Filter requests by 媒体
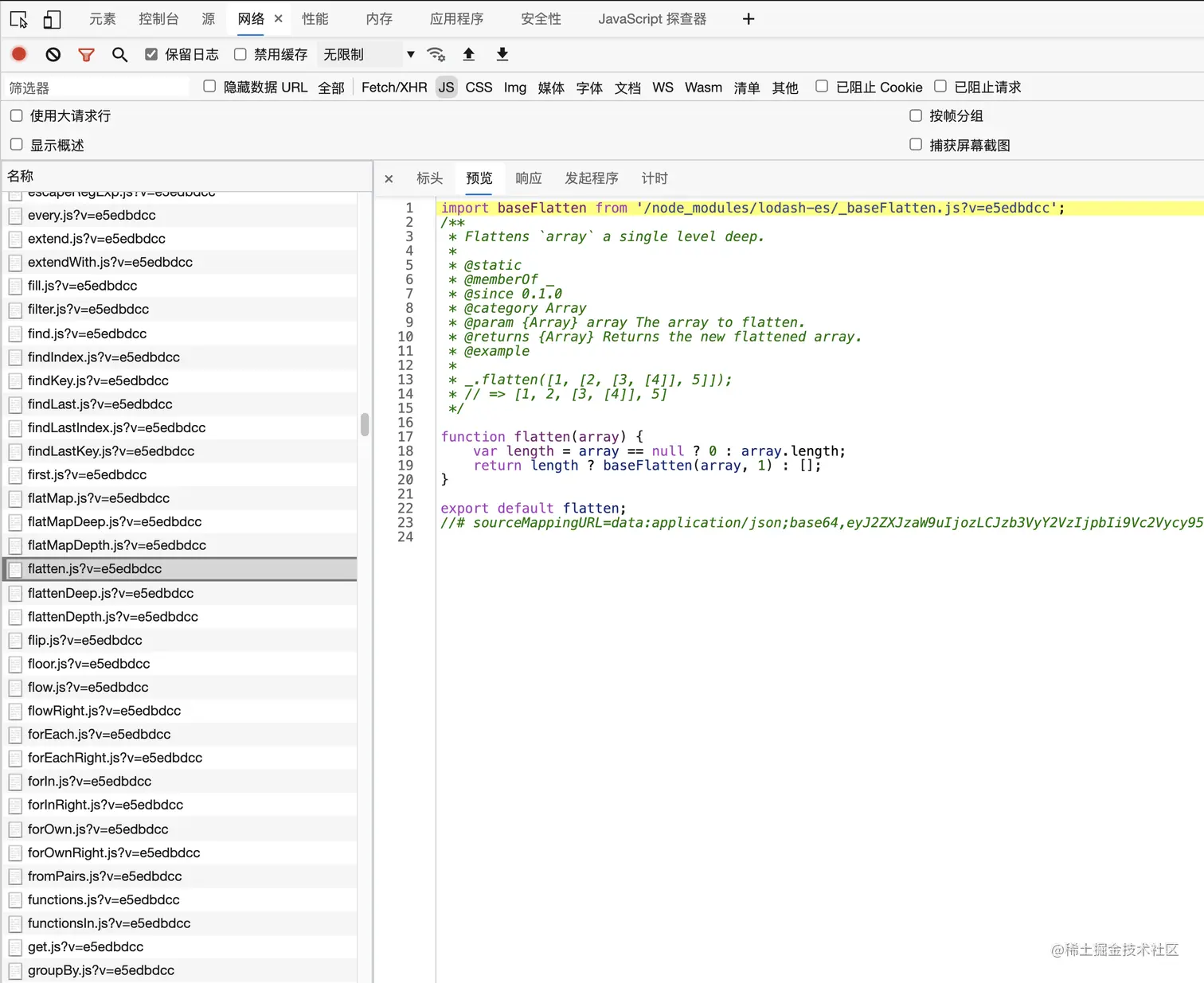1204x983 pixels. (551, 88)
